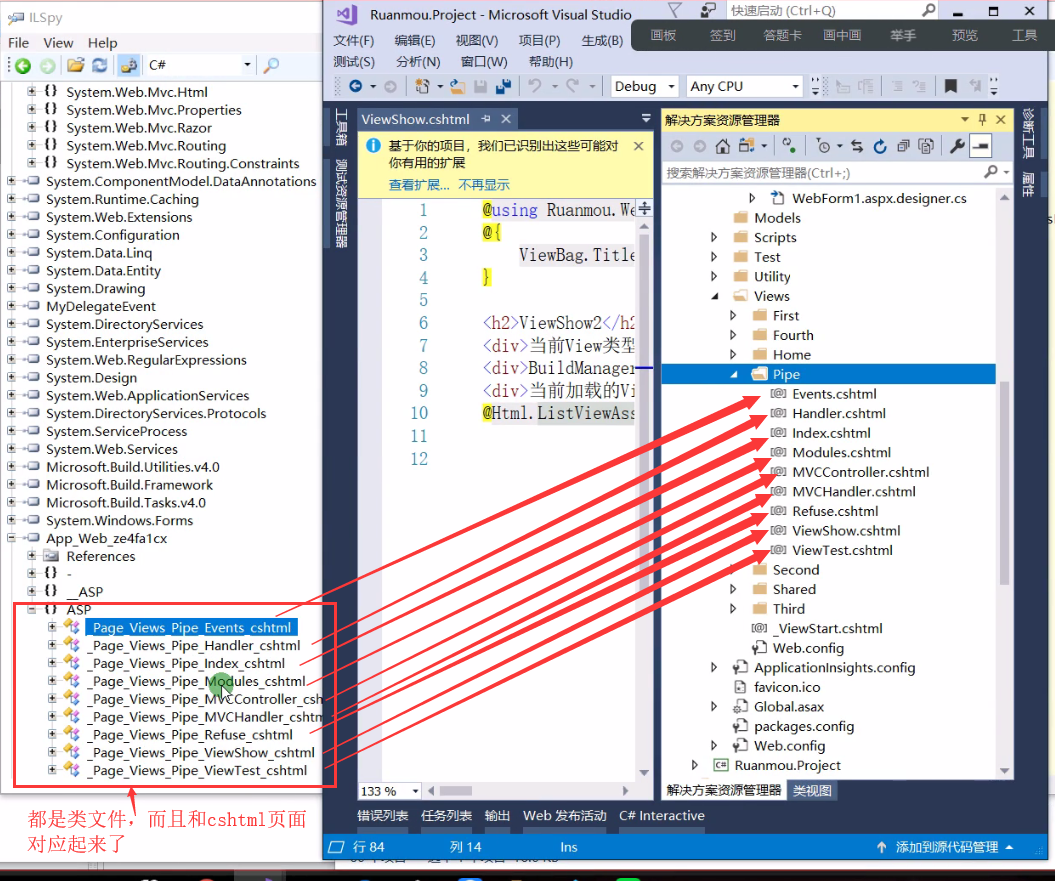Click ILSpy magnifier search icon
The image size is (1055, 881).
tap(271, 65)
